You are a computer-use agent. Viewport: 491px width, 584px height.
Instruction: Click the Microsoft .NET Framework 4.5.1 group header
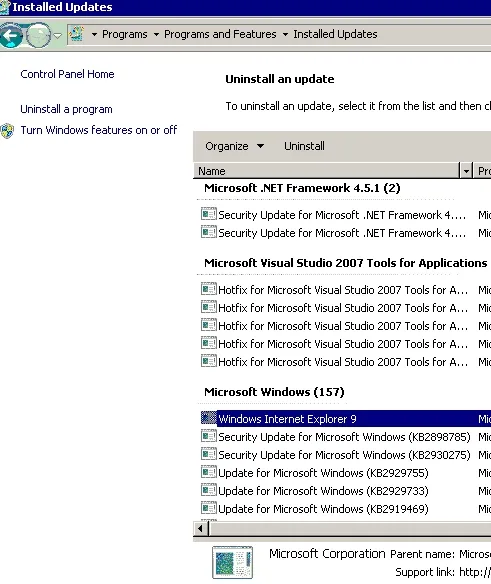pos(302,188)
